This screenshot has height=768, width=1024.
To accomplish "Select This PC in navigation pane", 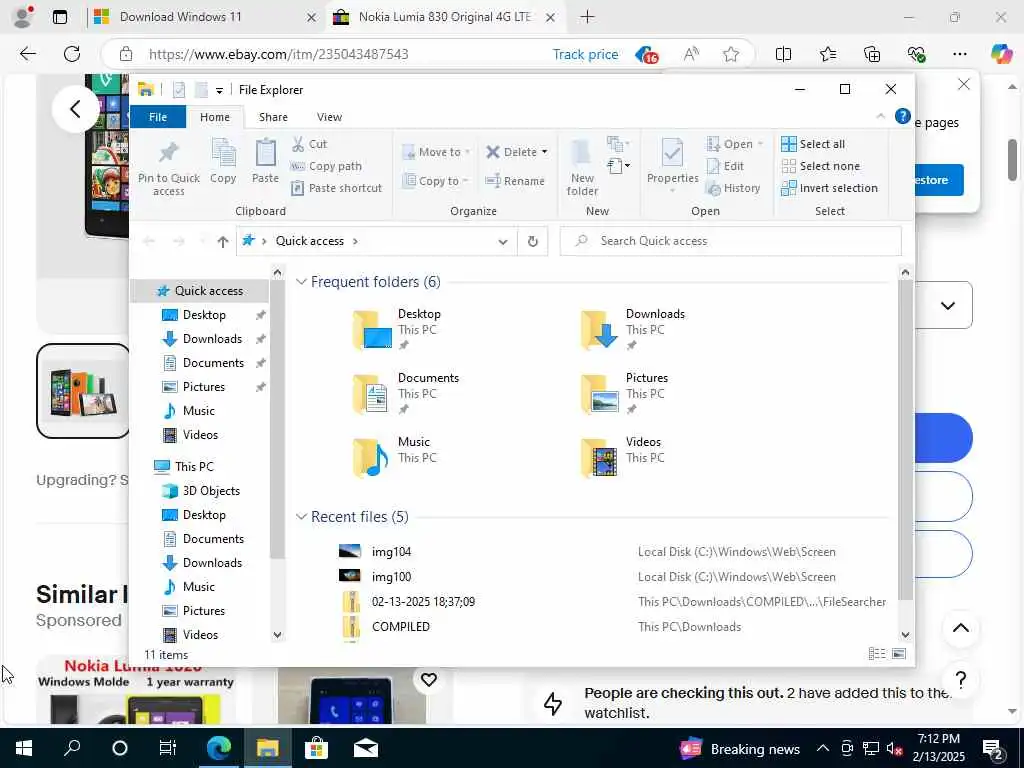I will point(193,466).
